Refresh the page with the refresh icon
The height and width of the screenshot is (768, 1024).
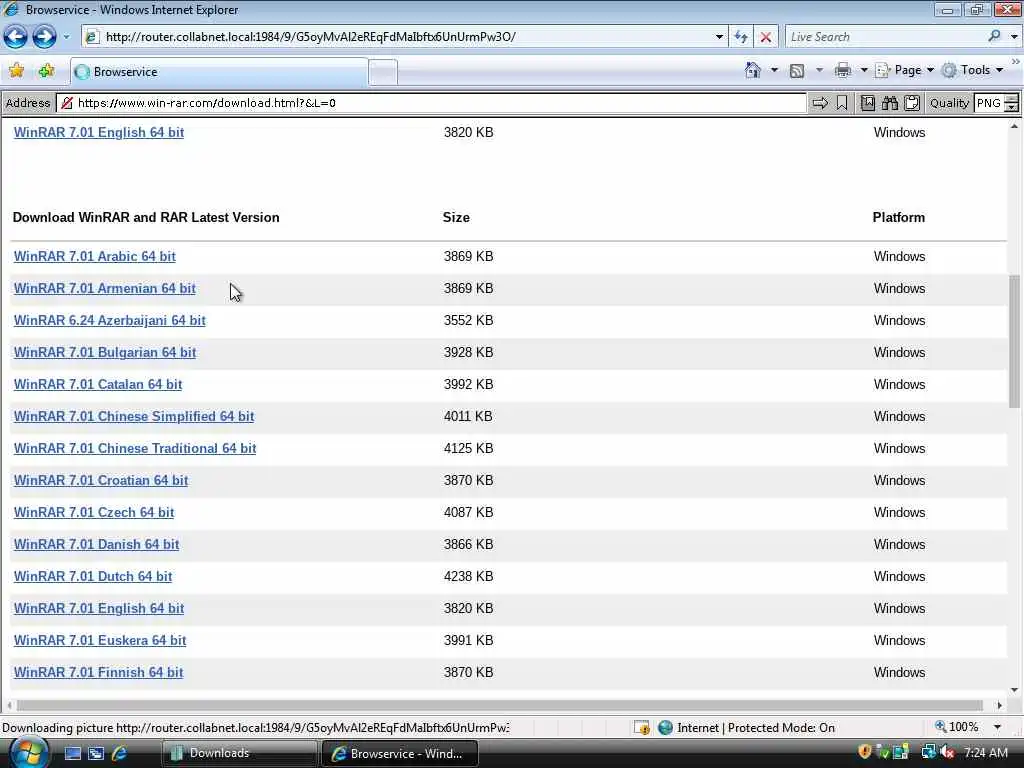click(x=741, y=37)
